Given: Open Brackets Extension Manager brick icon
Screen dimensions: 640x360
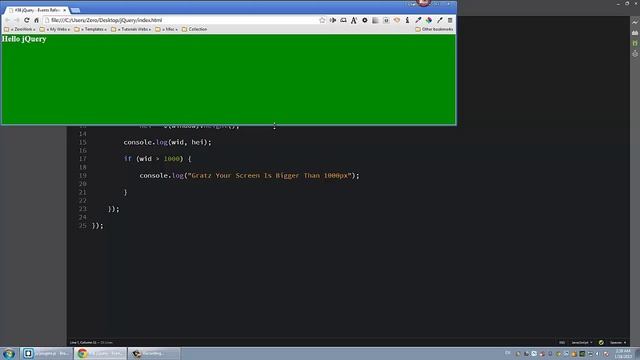Looking at the screenshot, I should click(635, 33).
